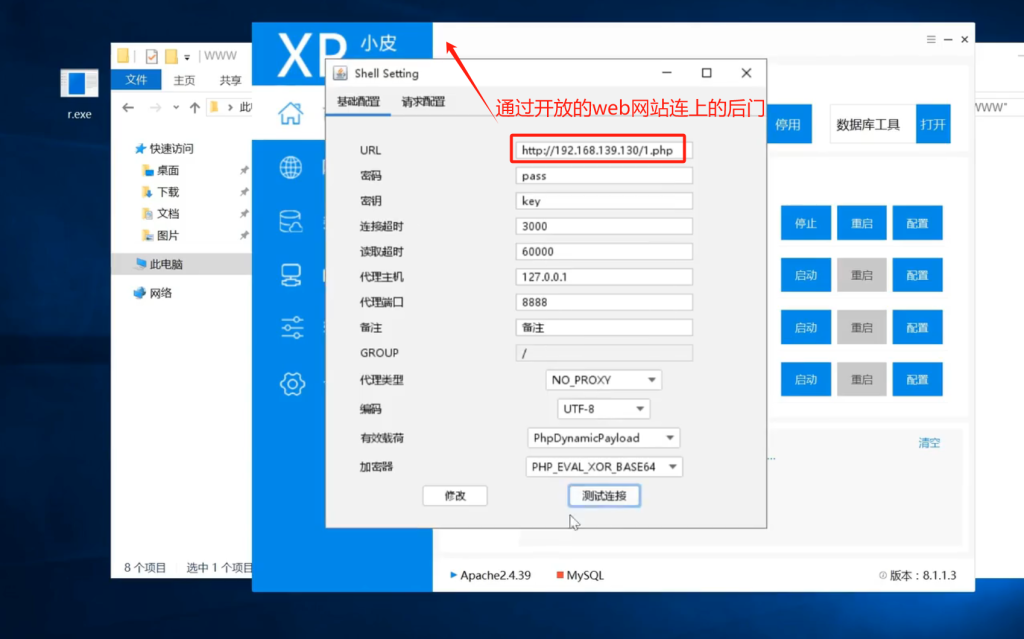1024x639 pixels.
Task: Open the hamburger menu icon of XP panel
Action: click(931, 39)
